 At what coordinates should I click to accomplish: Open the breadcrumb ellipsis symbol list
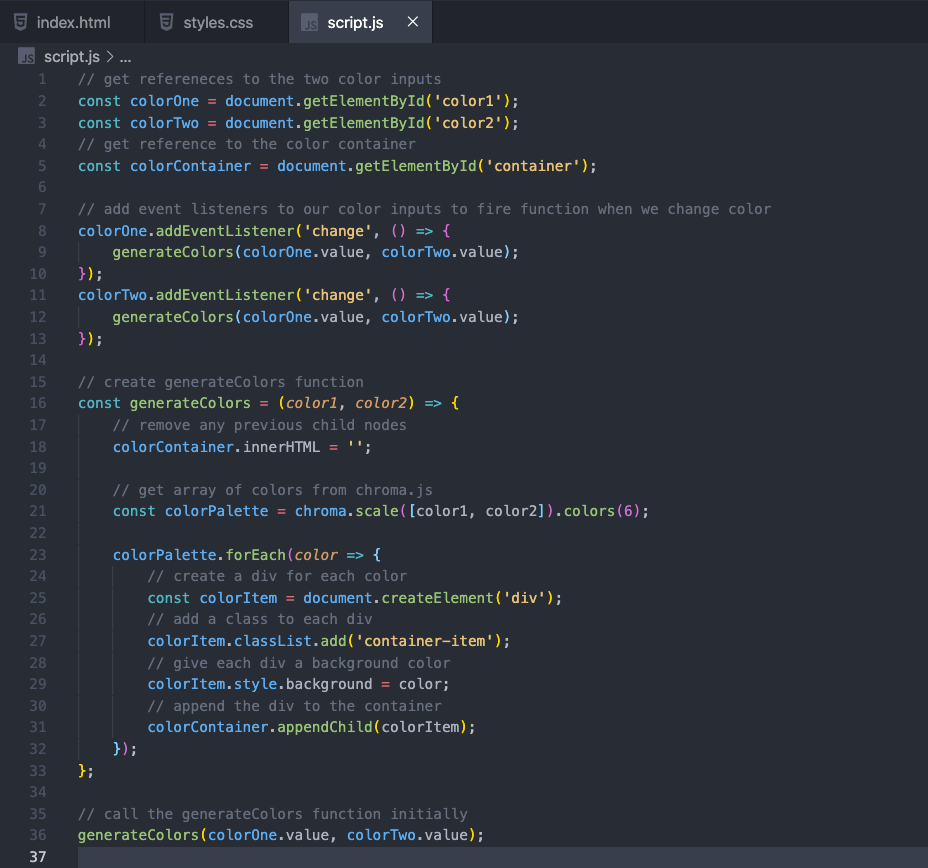point(125,58)
